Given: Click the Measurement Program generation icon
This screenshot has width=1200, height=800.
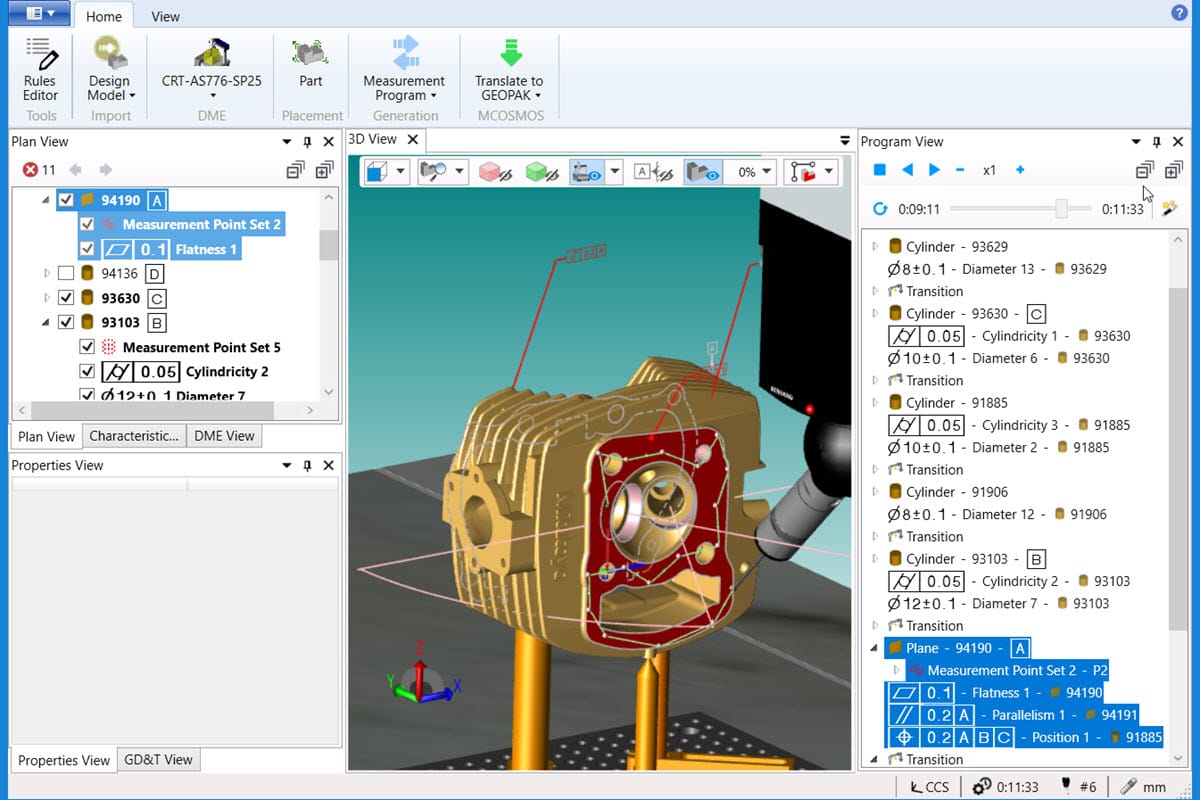Looking at the screenshot, I should point(404,53).
